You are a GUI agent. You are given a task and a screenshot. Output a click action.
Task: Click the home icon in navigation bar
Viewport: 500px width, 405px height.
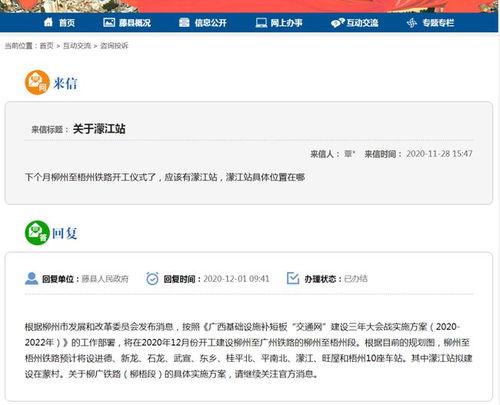pyautogui.click(x=48, y=22)
